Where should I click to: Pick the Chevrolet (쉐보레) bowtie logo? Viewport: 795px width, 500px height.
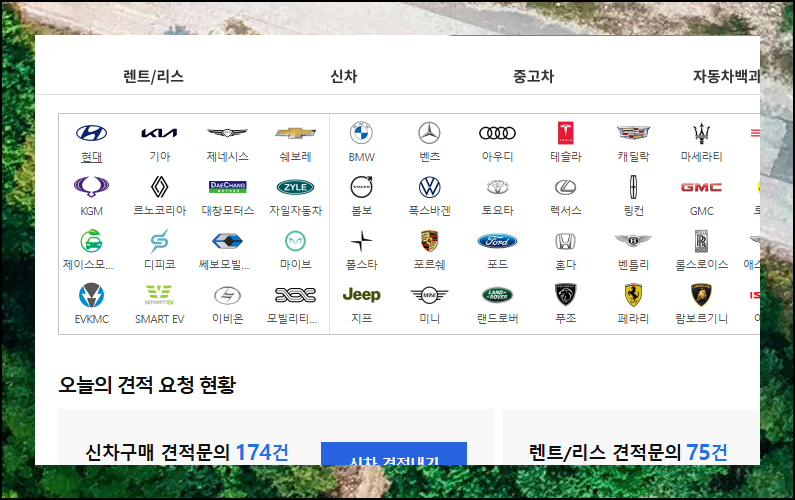click(296, 133)
